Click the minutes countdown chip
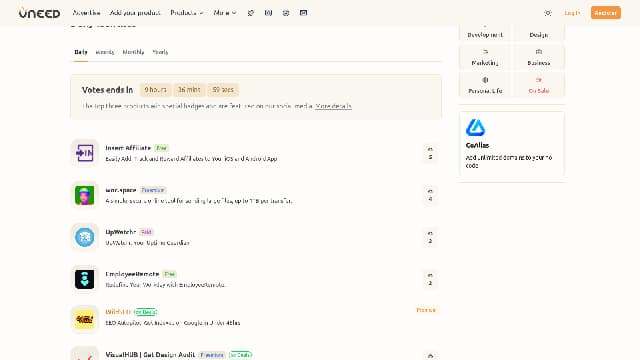Image resolution: width=640 pixels, height=360 pixels. [189, 90]
